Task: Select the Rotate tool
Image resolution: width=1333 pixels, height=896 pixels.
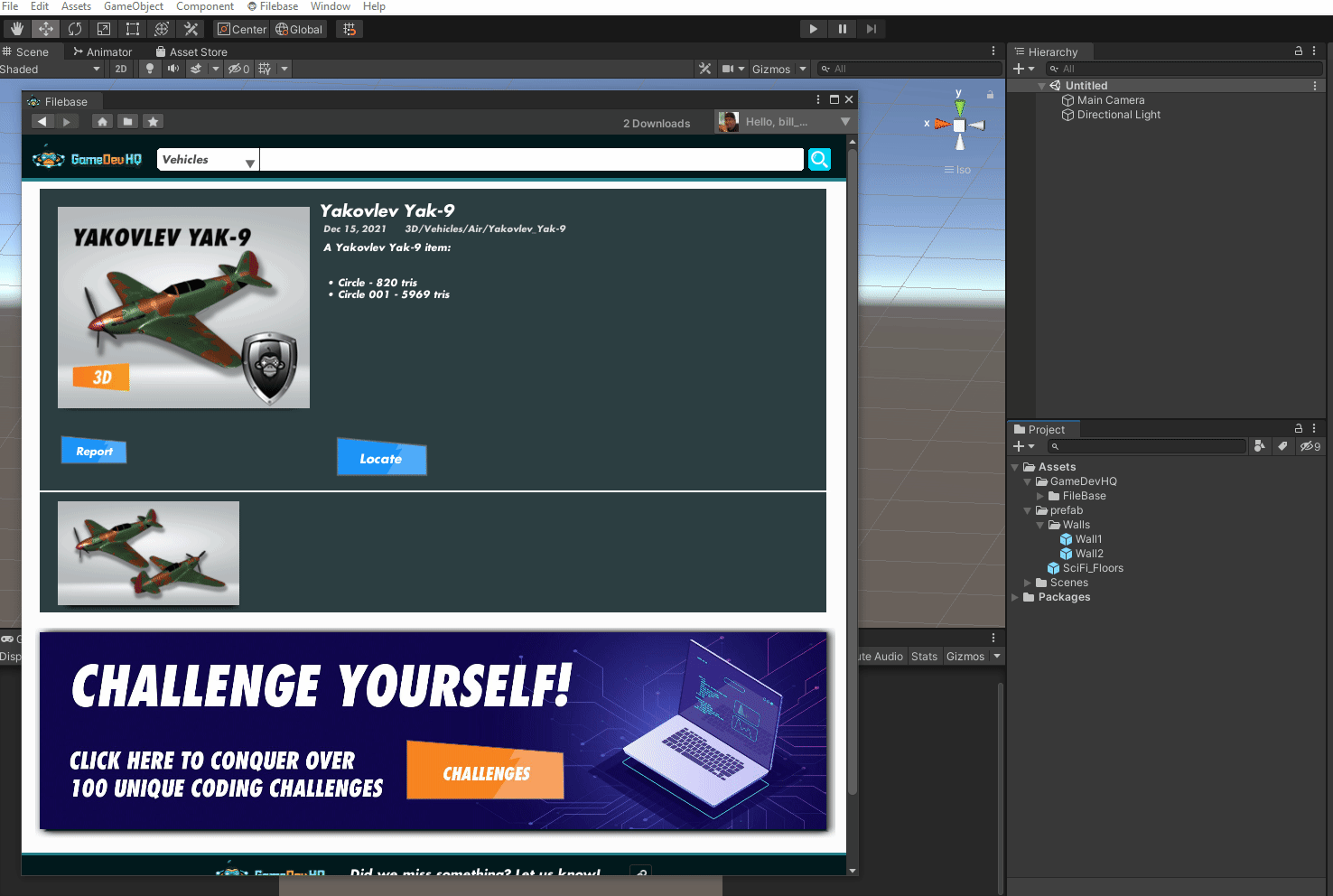Action: [74, 29]
